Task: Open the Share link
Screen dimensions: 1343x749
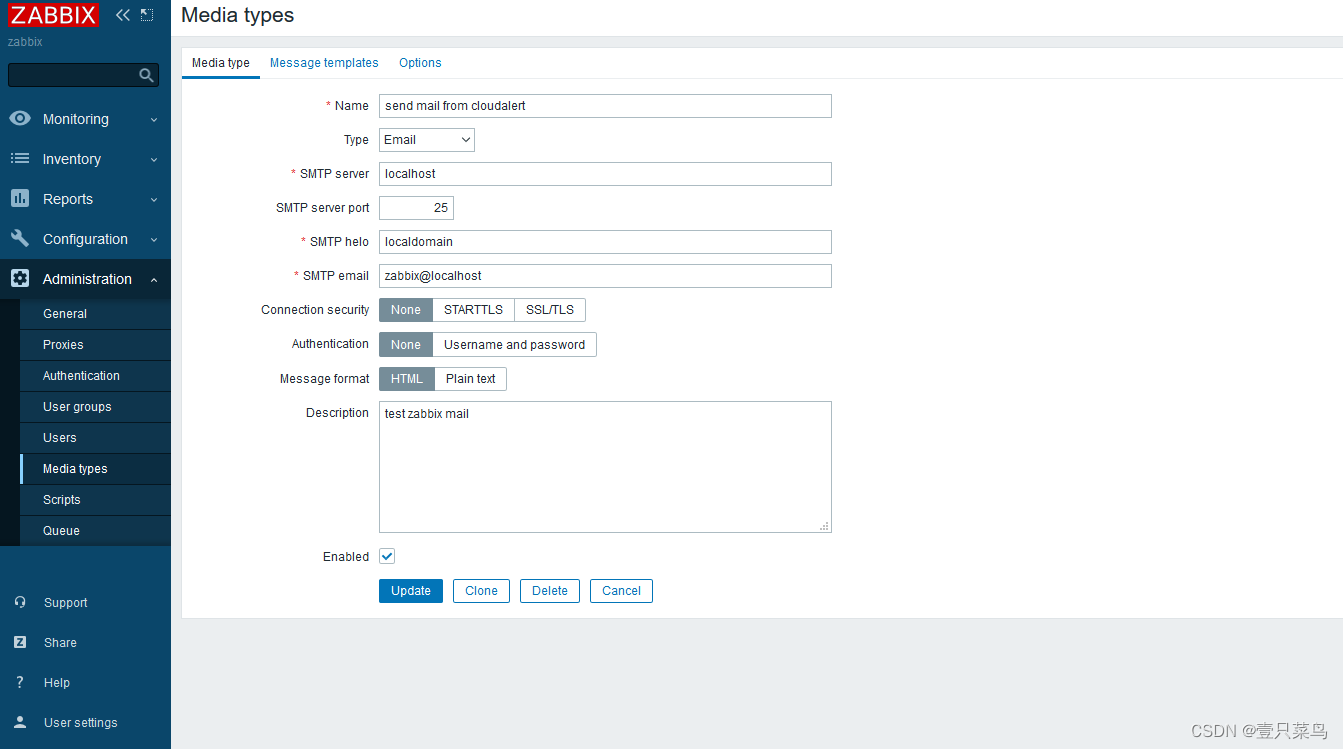Action: pyautogui.click(x=60, y=643)
